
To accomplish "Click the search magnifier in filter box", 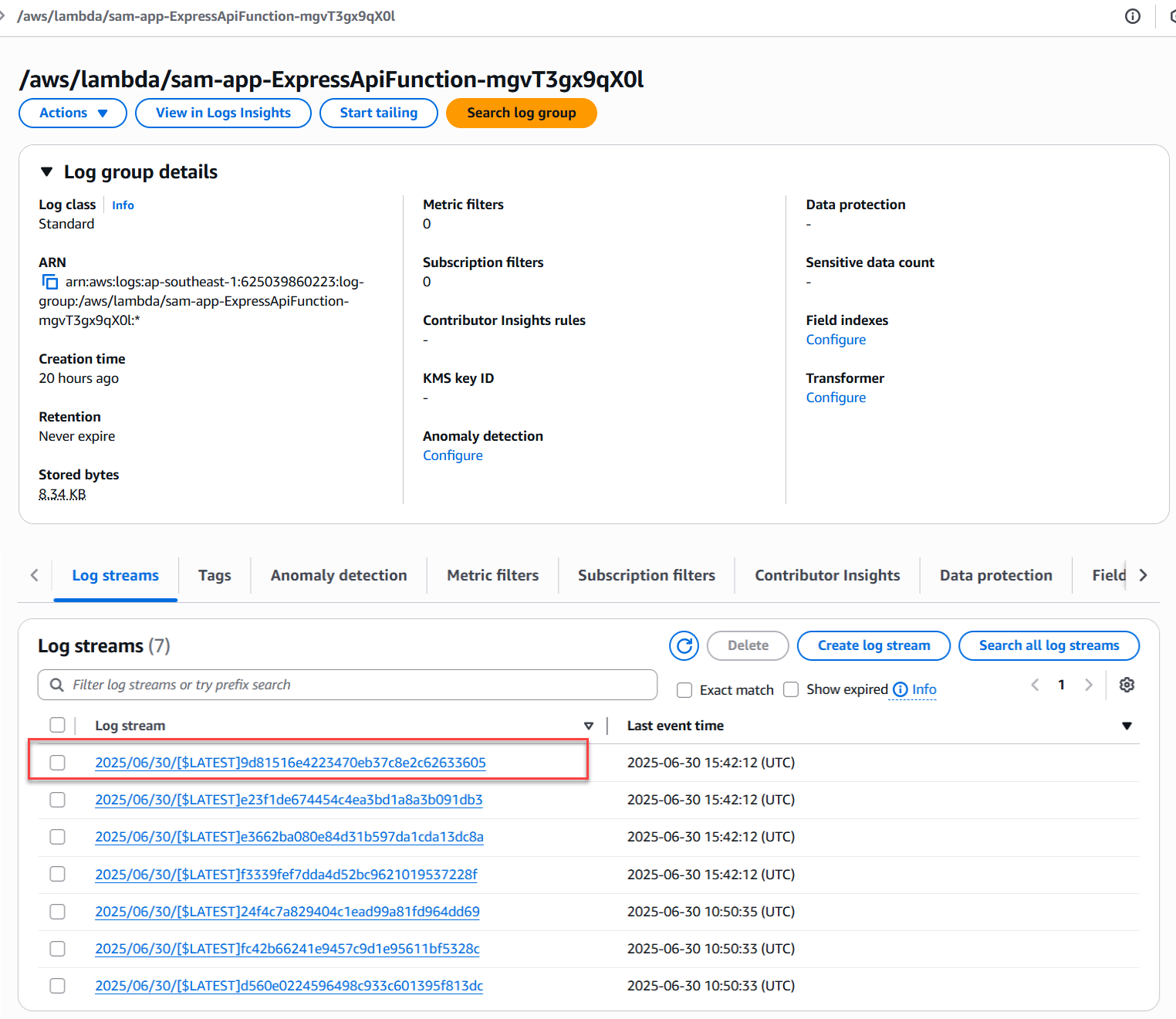I will [56, 685].
